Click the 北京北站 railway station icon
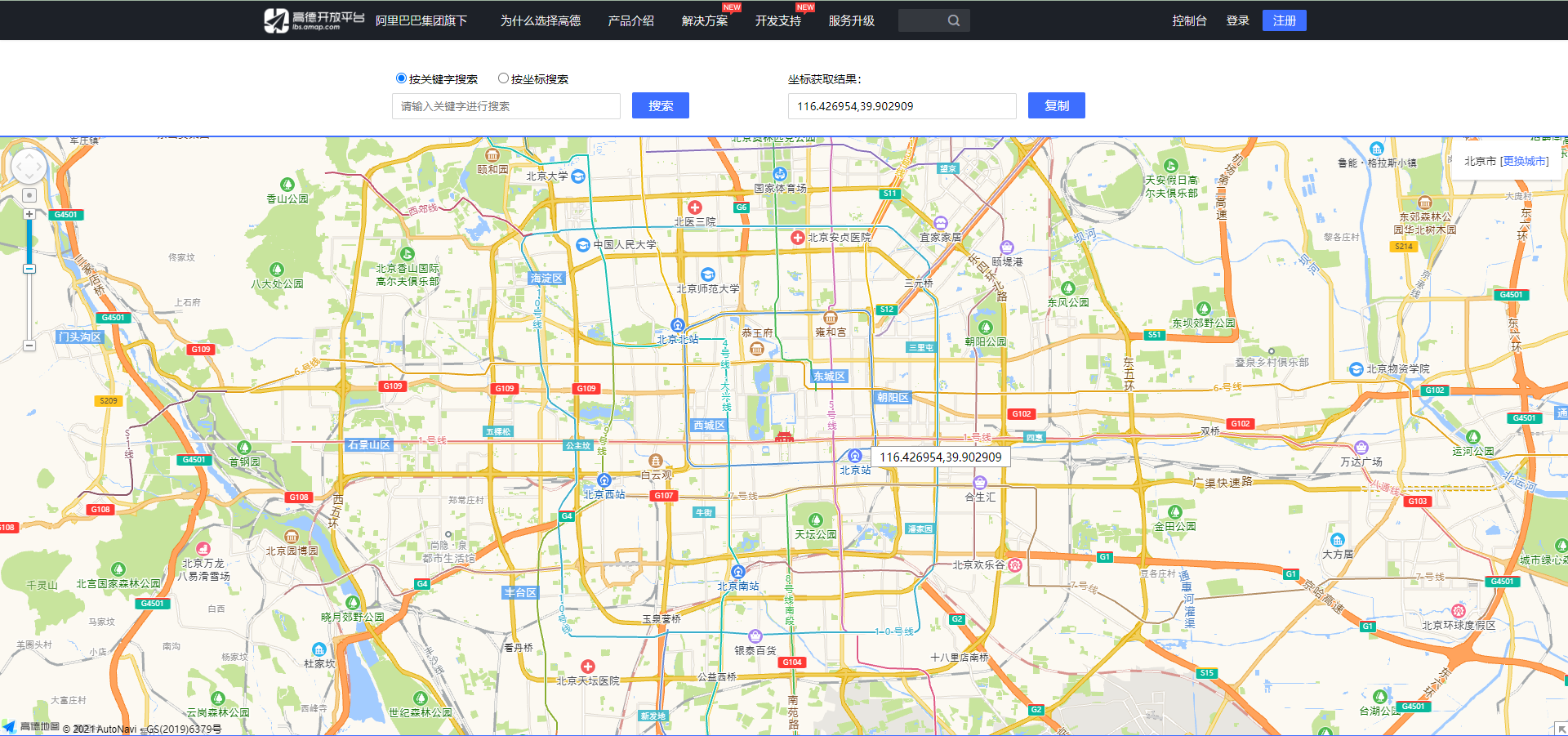Viewport: 1568px width, 736px height. click(677, 325)
